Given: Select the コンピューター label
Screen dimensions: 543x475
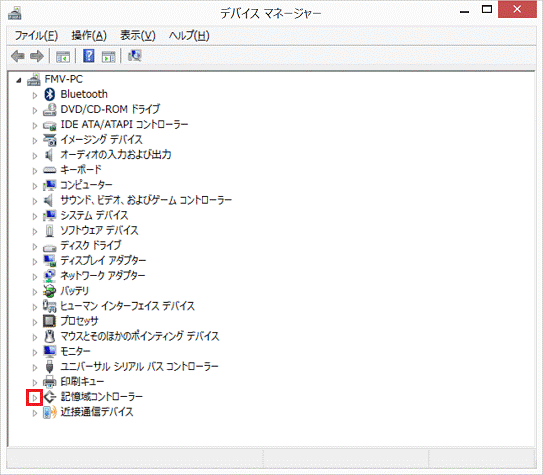Looking at the screenshot, I should click(86, 185).
